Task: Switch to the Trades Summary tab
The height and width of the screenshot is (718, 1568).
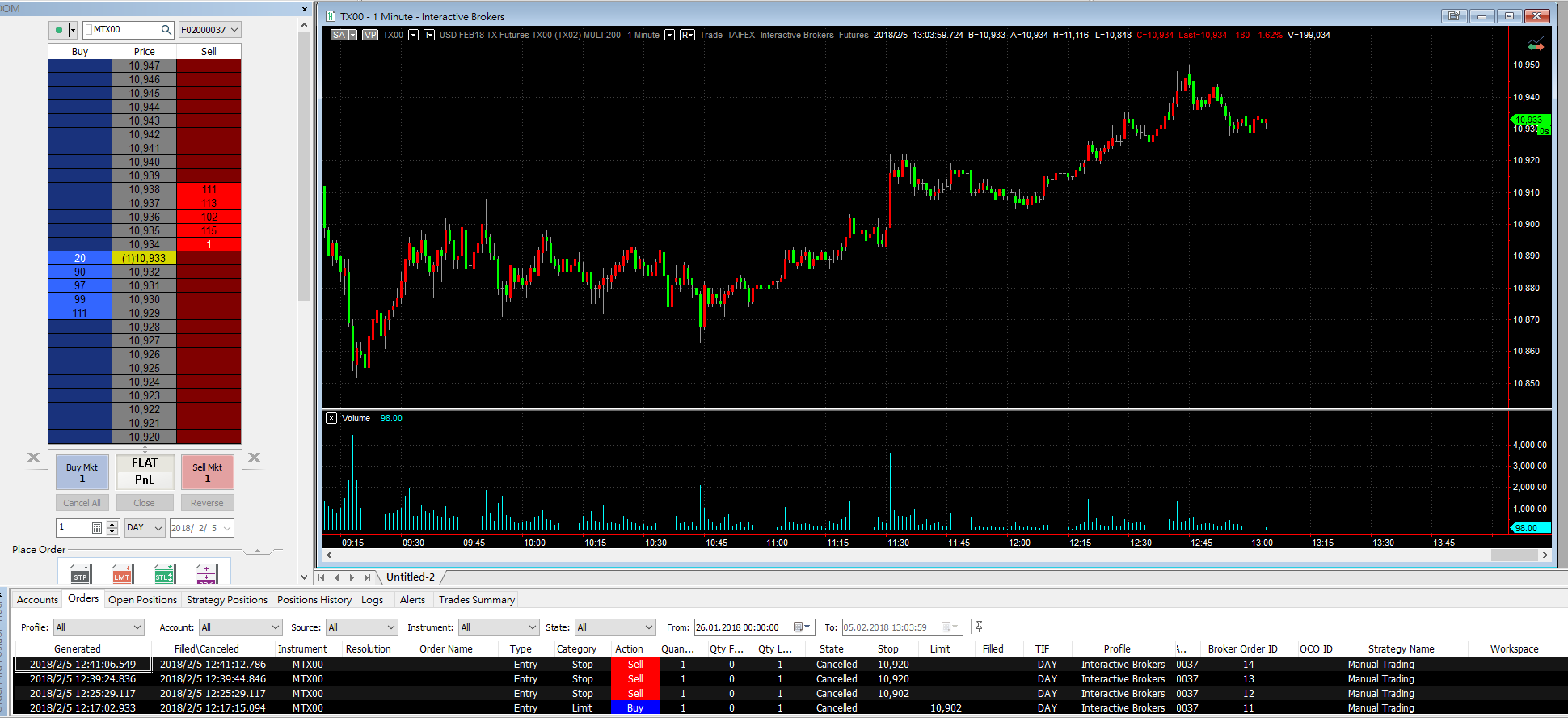Action: coord(477,600)
